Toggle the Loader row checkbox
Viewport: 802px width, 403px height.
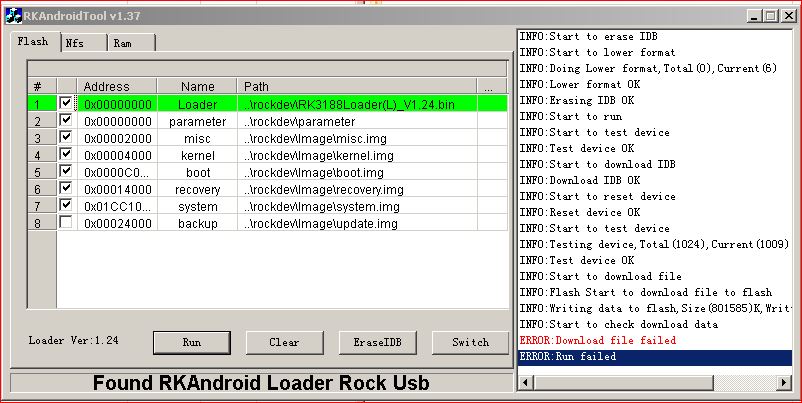point(65,103)
